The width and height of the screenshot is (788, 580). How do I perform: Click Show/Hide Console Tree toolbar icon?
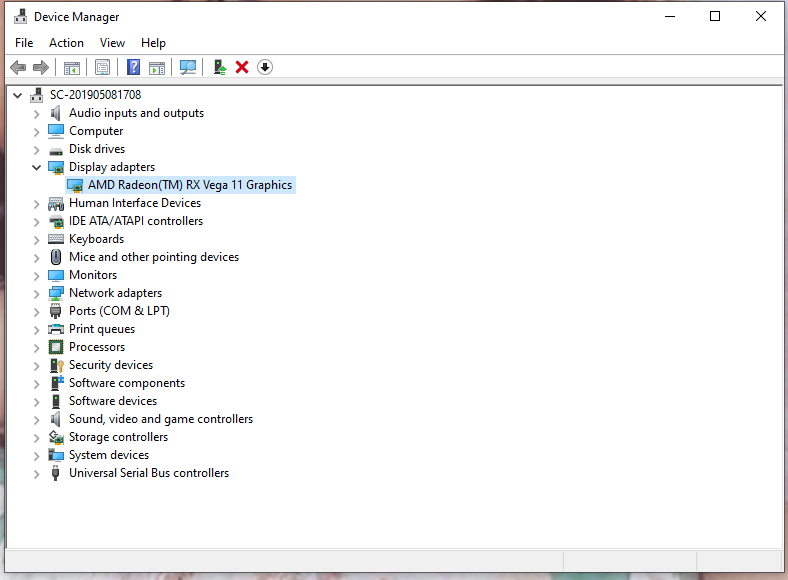72,67
